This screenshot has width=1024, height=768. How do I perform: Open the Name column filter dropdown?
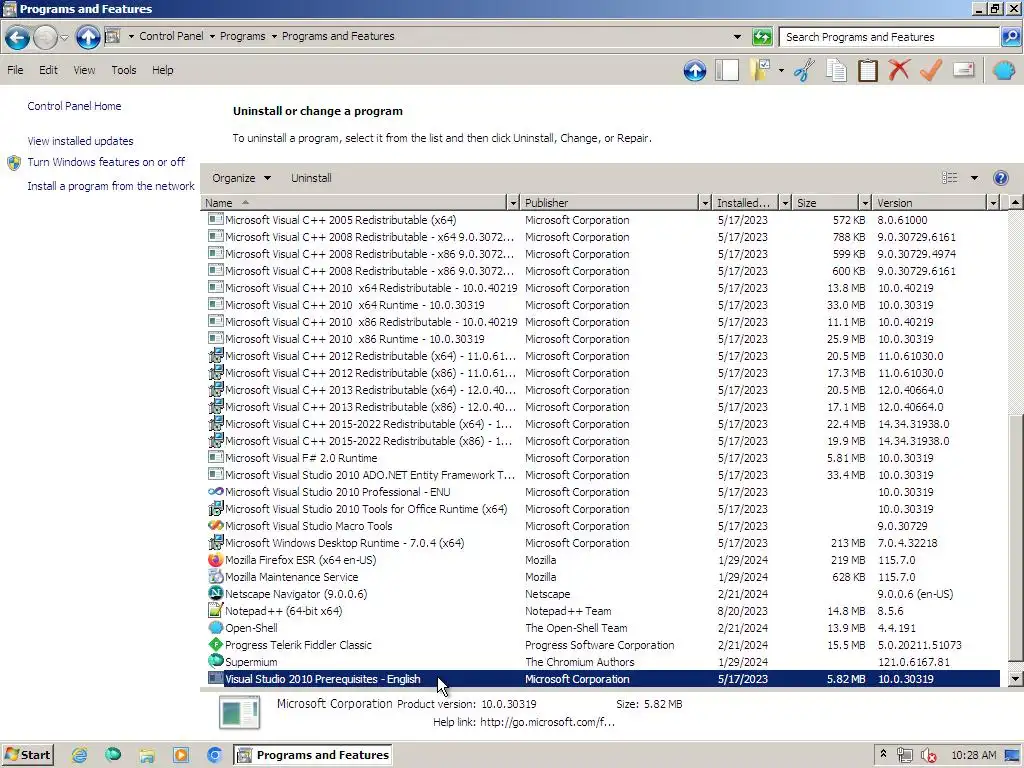click(513, 203)
